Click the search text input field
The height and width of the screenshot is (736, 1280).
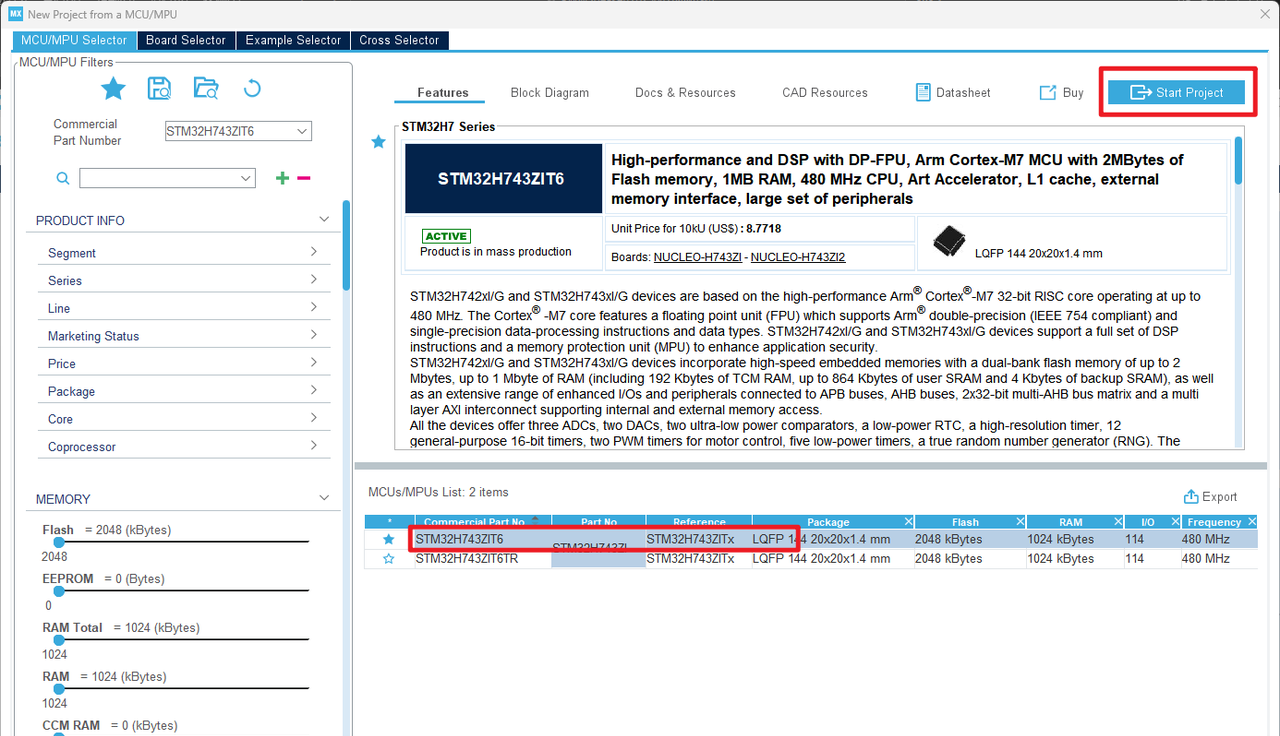click(x=158, y=178)
